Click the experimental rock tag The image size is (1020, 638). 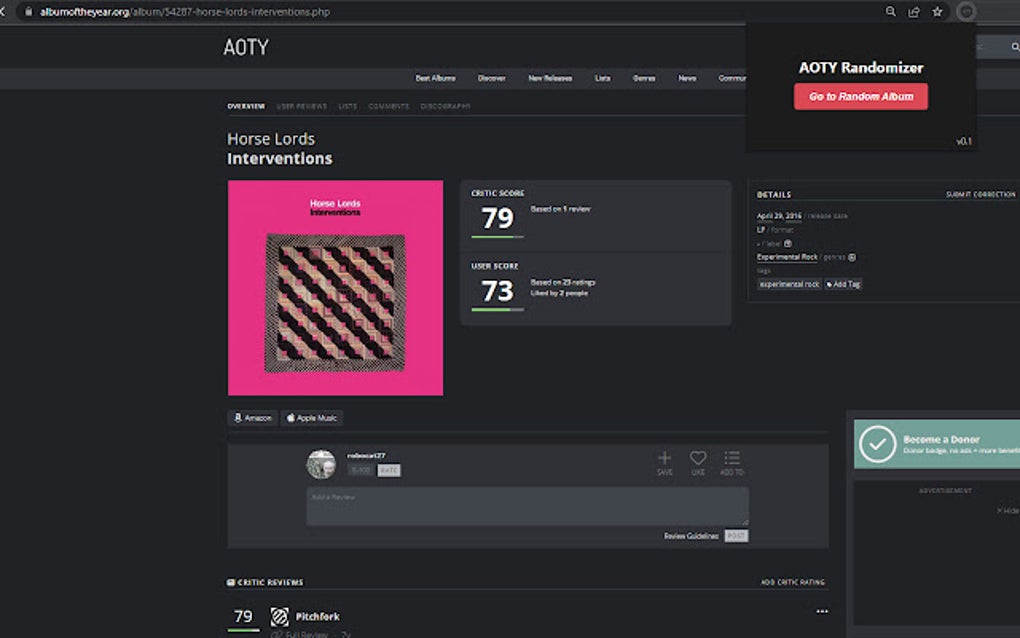[789, 284]
